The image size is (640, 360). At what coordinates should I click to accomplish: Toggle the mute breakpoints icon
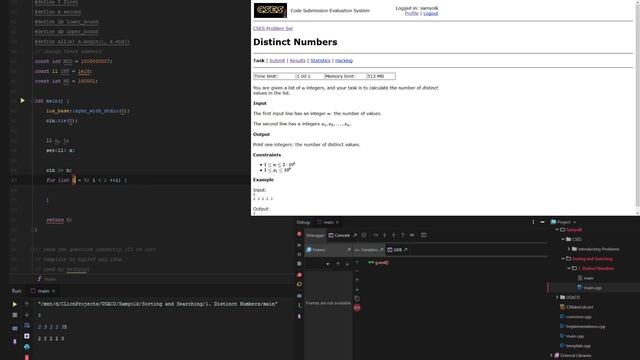coord(299,284)
